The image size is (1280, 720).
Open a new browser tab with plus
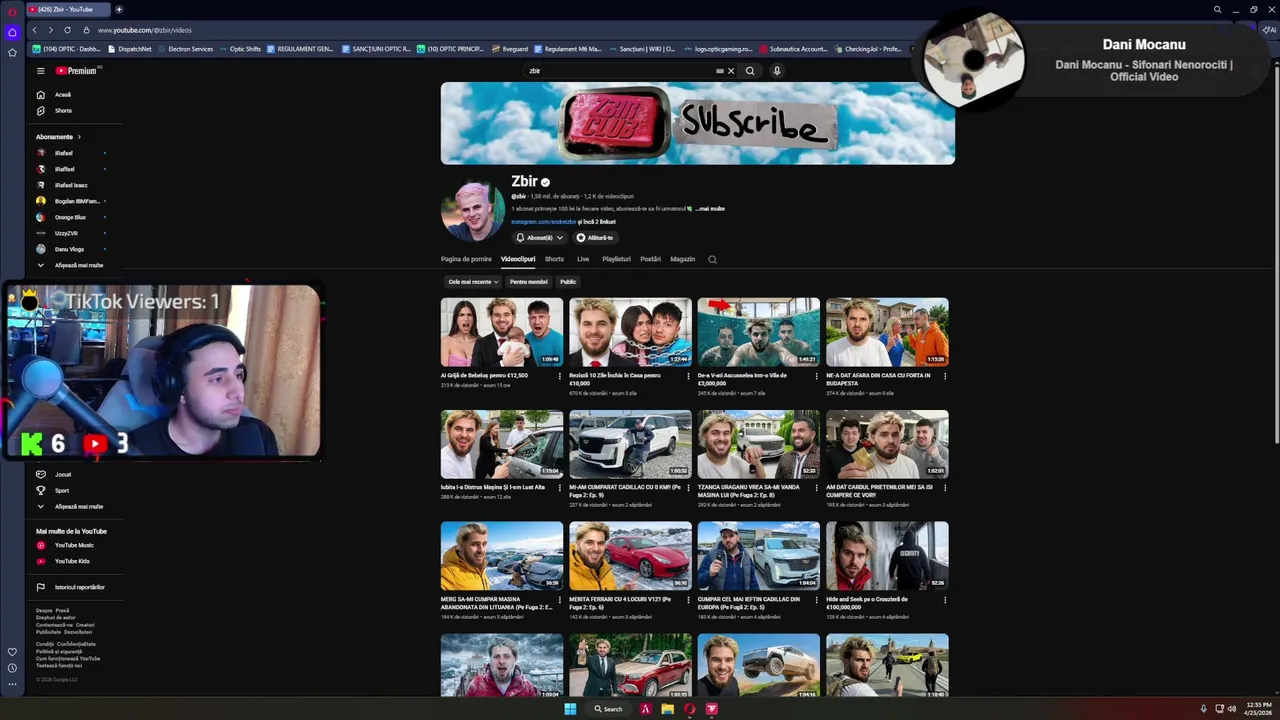(x=118, y=9)
